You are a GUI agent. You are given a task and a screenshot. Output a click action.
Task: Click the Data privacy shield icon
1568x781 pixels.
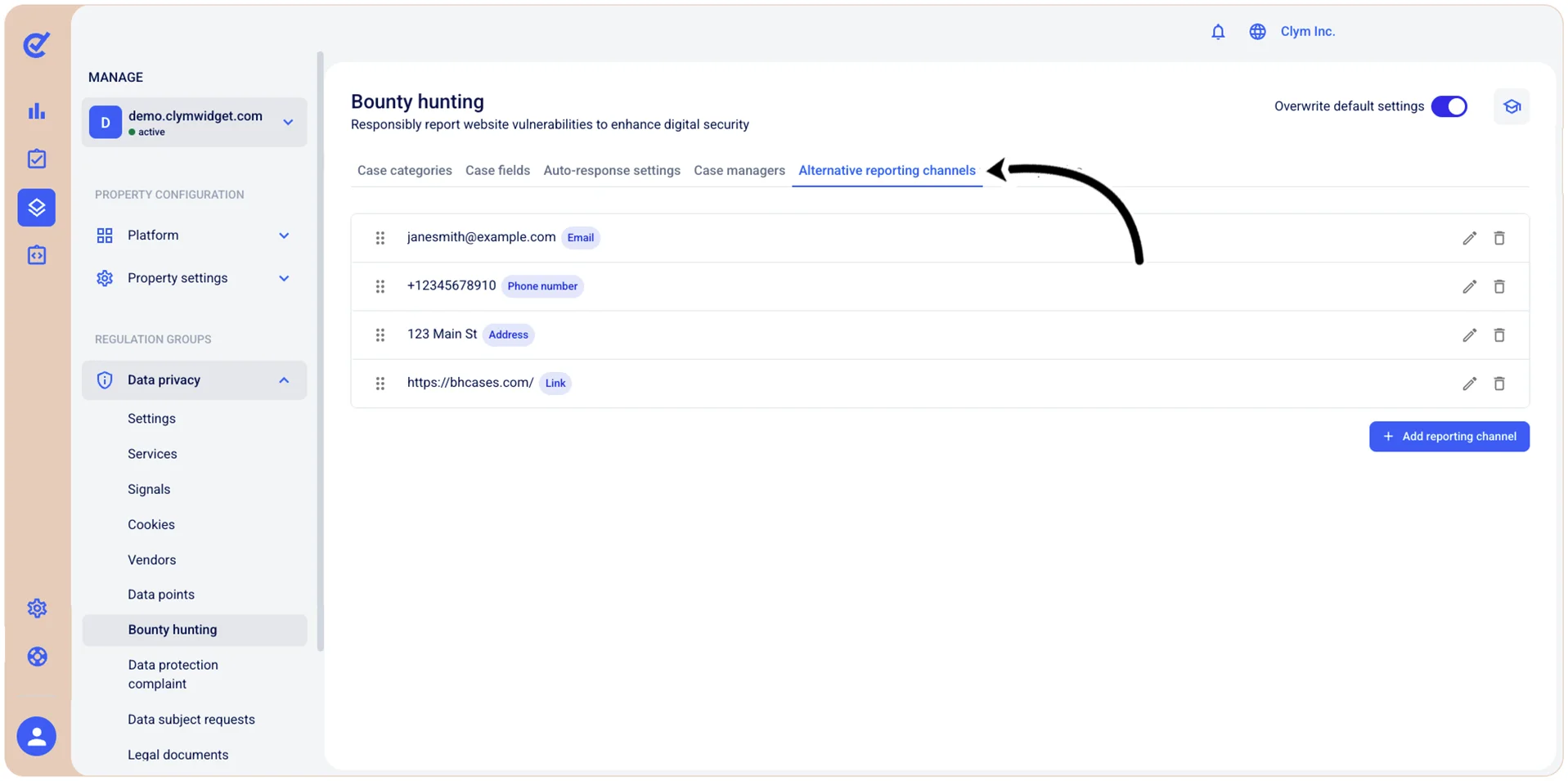tap(105, 380)
